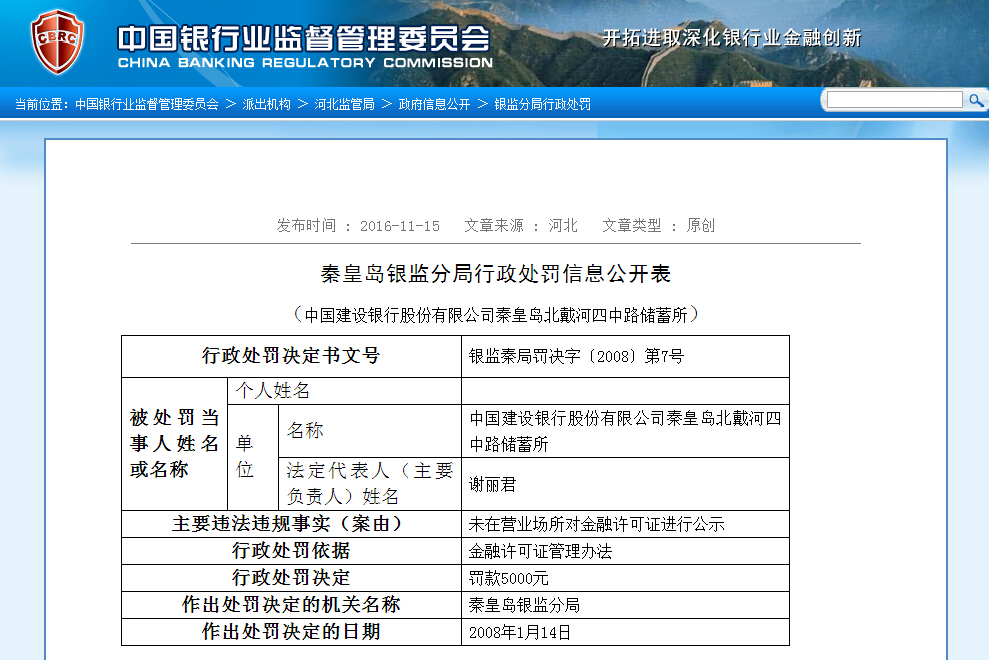Click the 名称 label cell
The image size is (989, 660).
(370, 431)
